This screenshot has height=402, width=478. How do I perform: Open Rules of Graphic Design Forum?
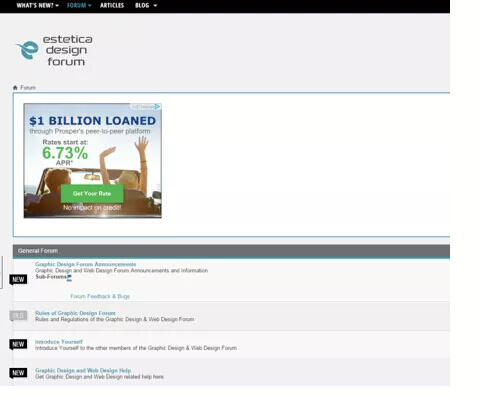75,313
